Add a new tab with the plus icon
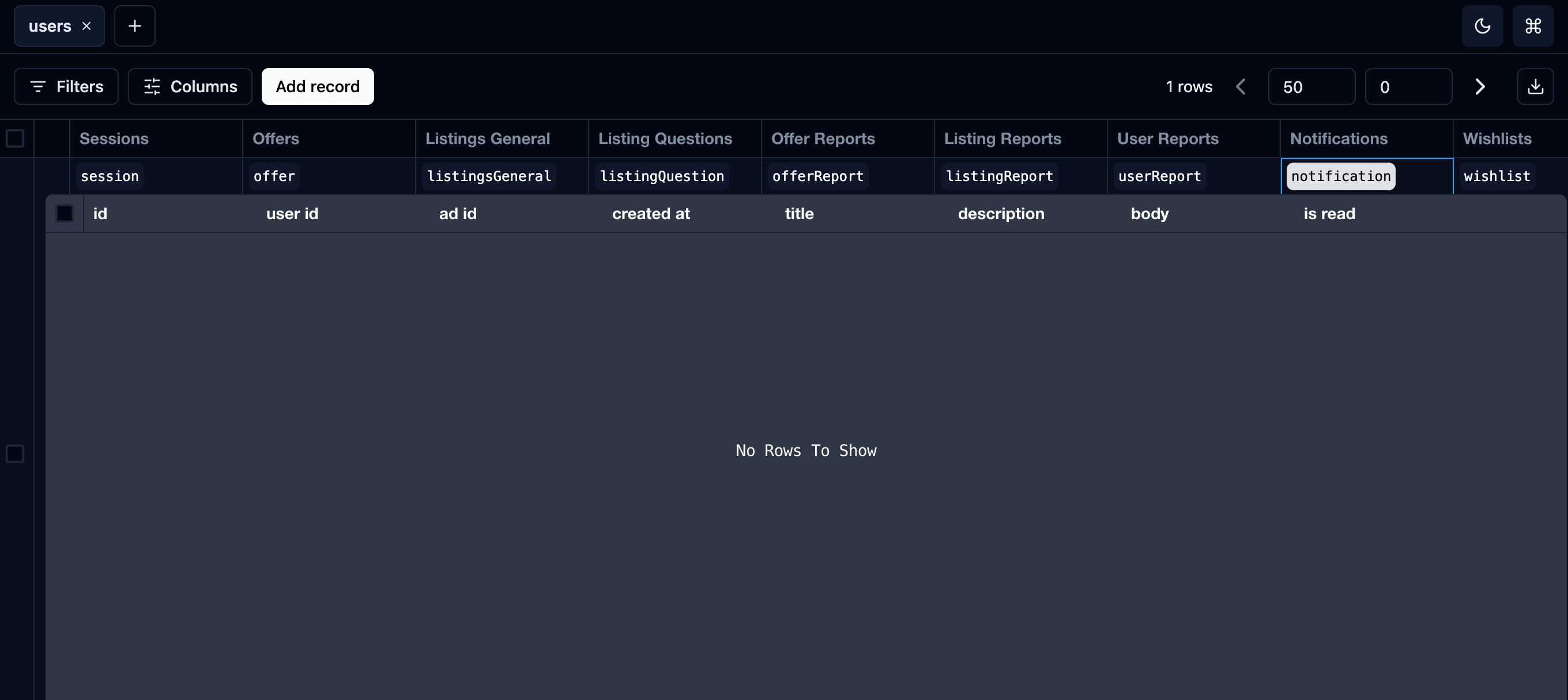The width and height of the screenshot is (1568, 700). click(x=134, y=26)
